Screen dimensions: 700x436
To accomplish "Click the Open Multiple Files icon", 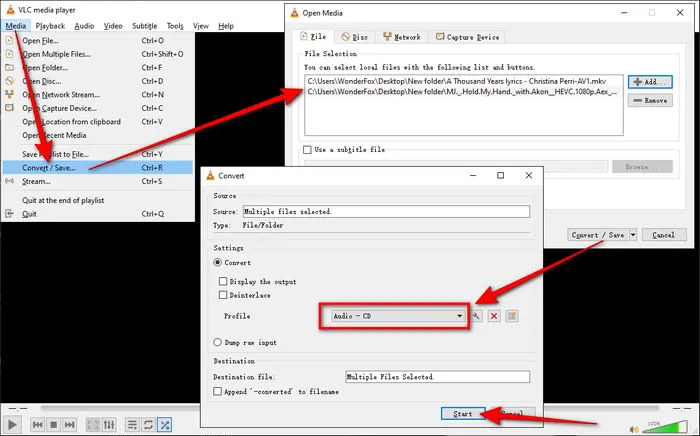I will coord(9,54).
